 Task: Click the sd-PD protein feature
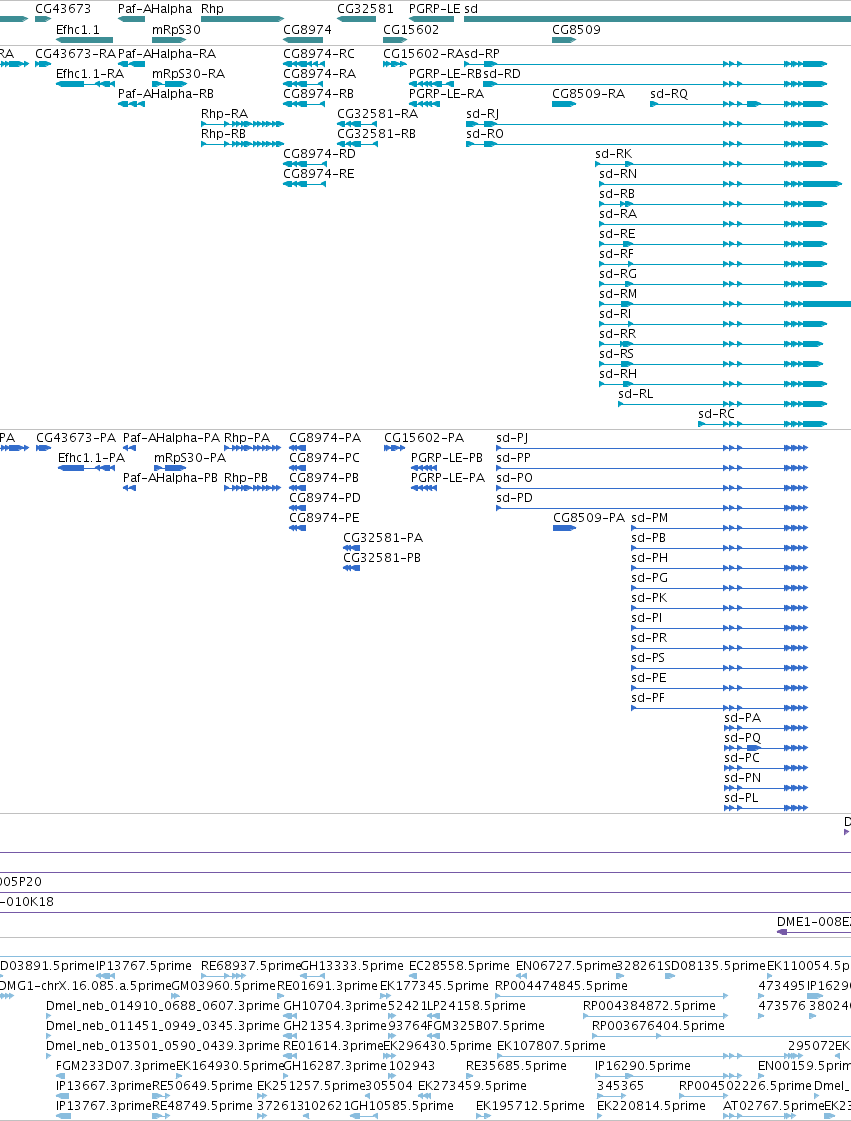click(x=652, y=508)
